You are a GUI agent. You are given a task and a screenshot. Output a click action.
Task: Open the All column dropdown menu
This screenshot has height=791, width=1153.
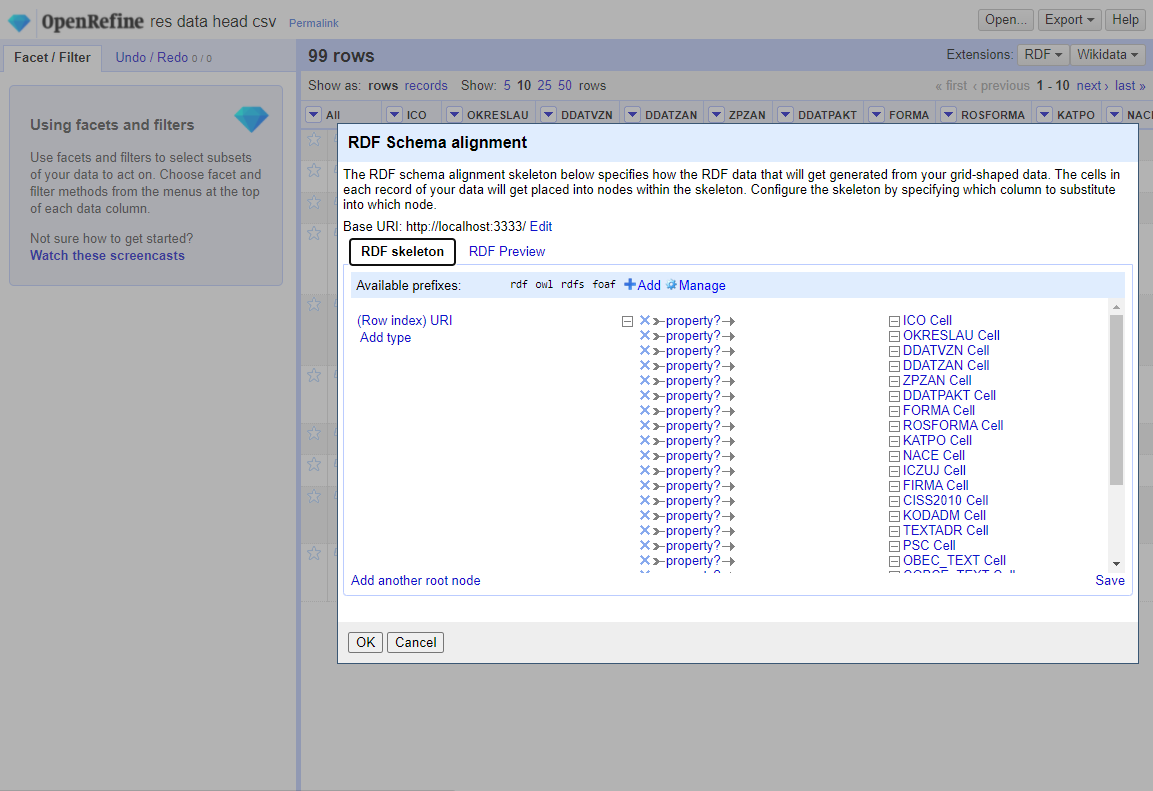[x=313, y=114]
